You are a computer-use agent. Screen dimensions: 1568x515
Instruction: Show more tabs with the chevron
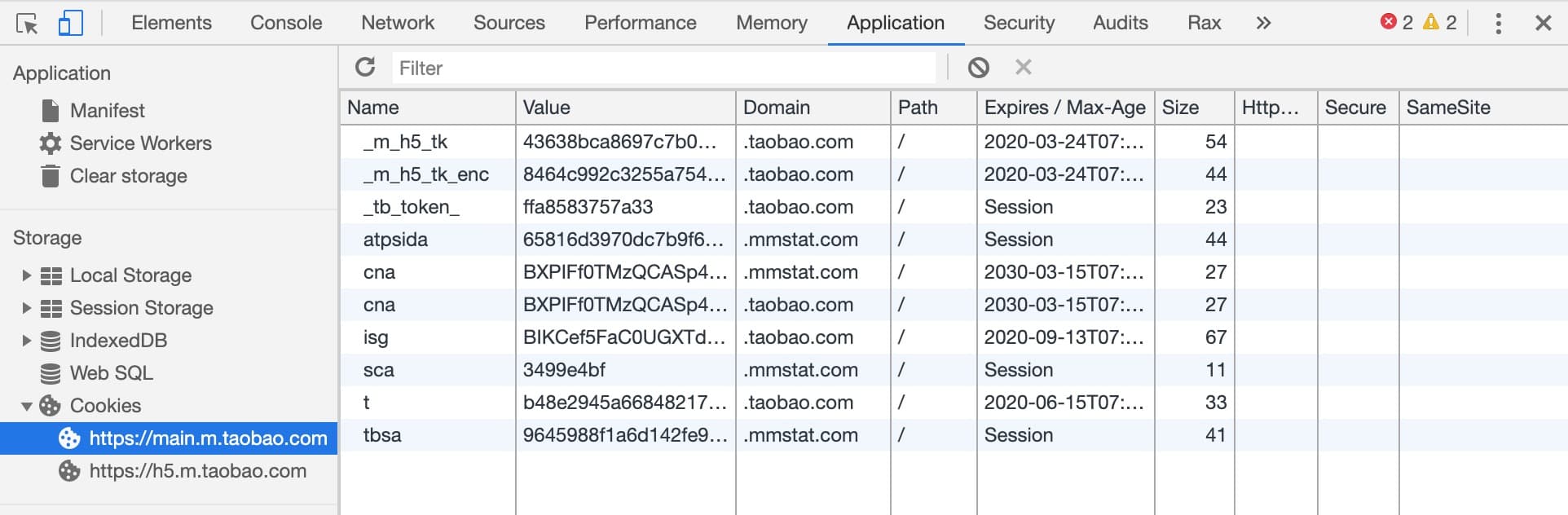coord(1263,24)
